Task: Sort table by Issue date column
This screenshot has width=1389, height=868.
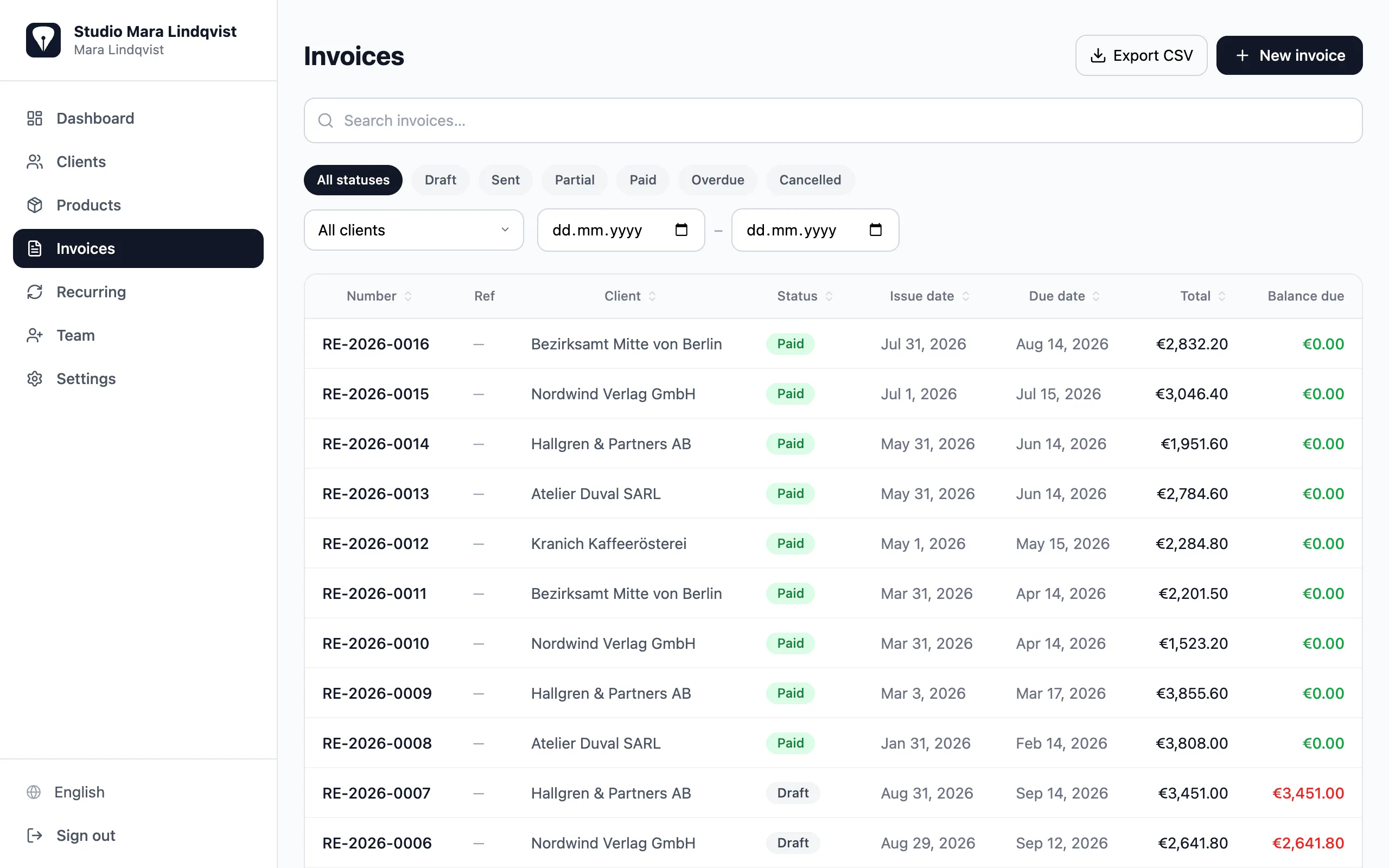Action: click(x=929, y=296)
